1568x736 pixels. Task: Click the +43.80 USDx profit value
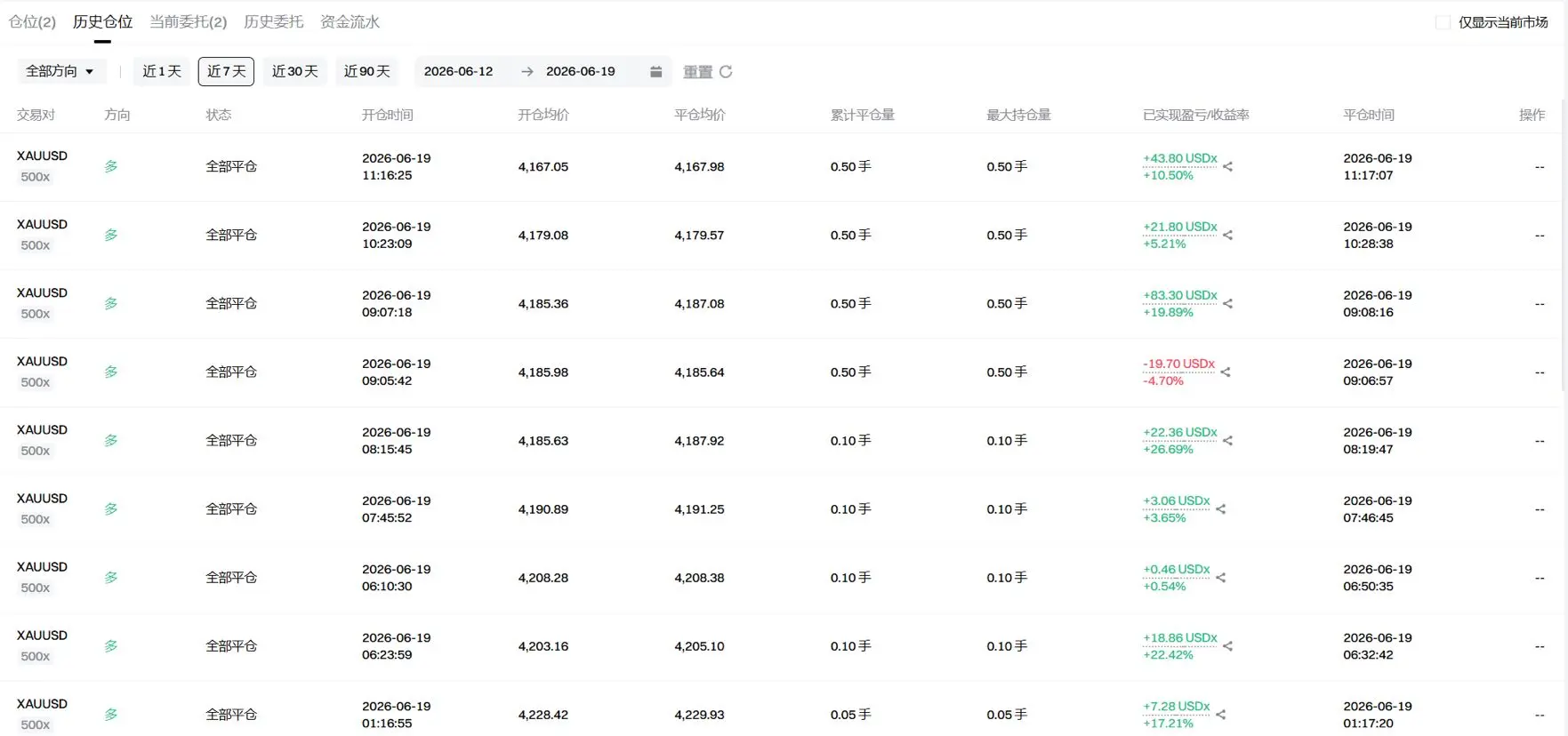tap(1179, 158)
